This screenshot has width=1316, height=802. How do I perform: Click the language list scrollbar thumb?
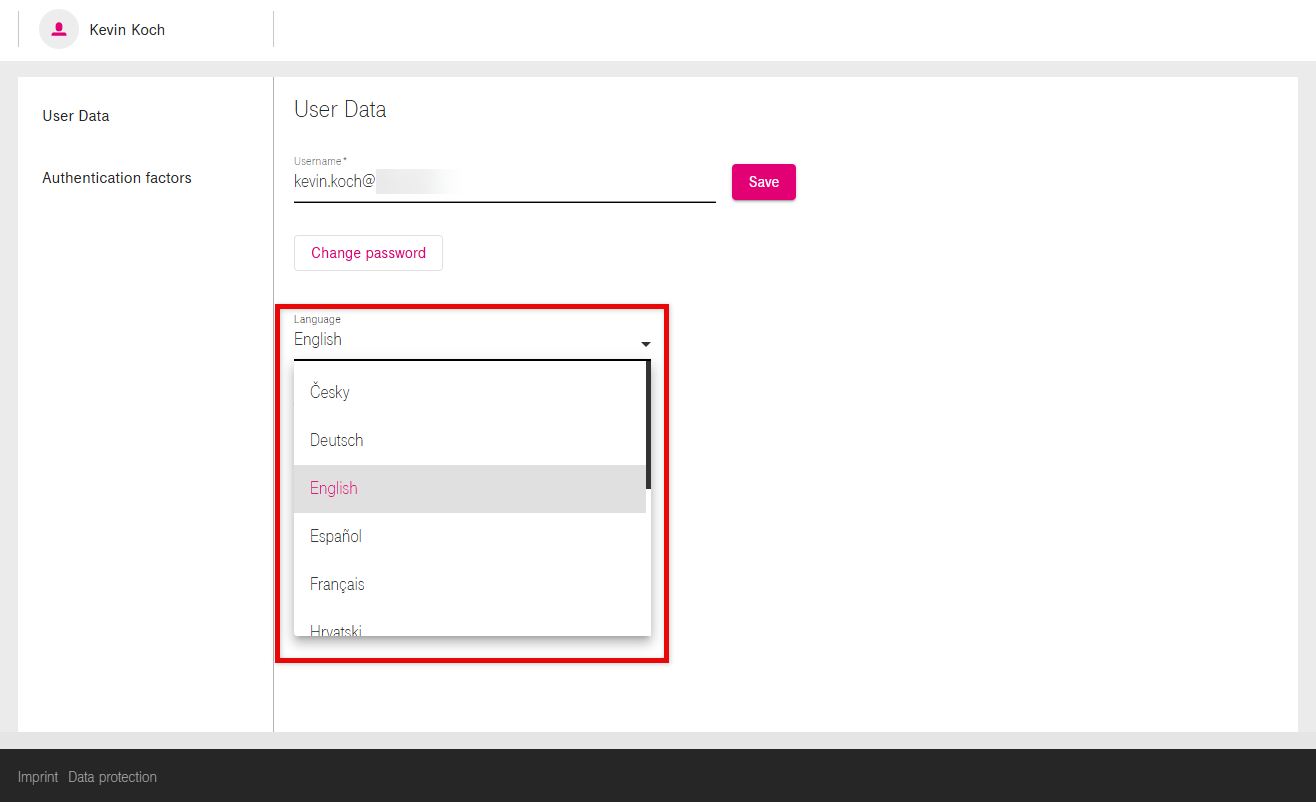648,425
